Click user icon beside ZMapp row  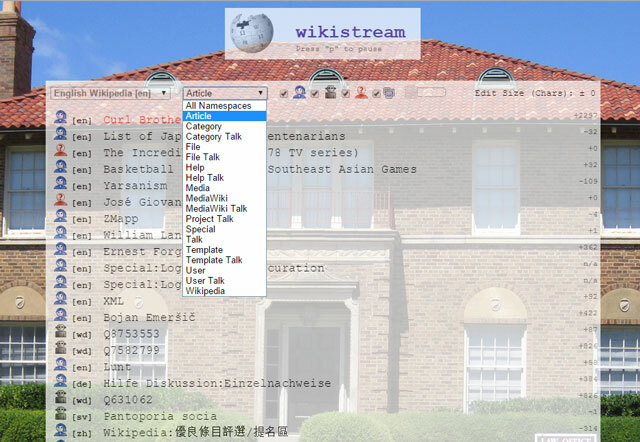click(x=60, y=216)
